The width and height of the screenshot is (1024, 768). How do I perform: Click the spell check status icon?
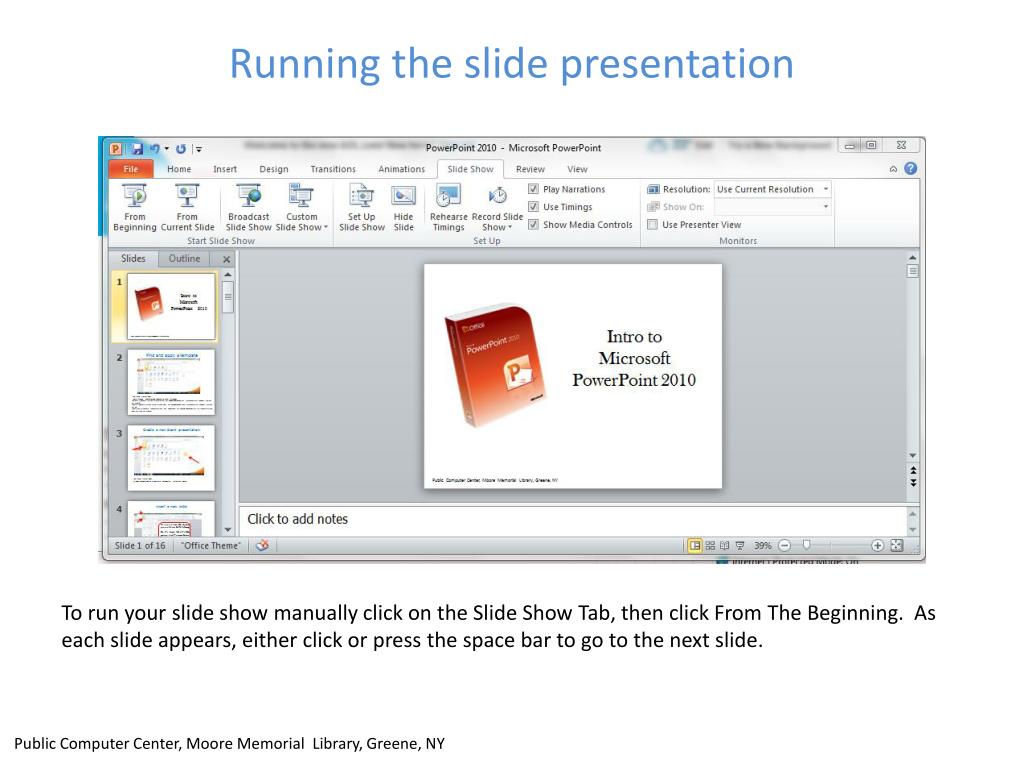point(262,545)
